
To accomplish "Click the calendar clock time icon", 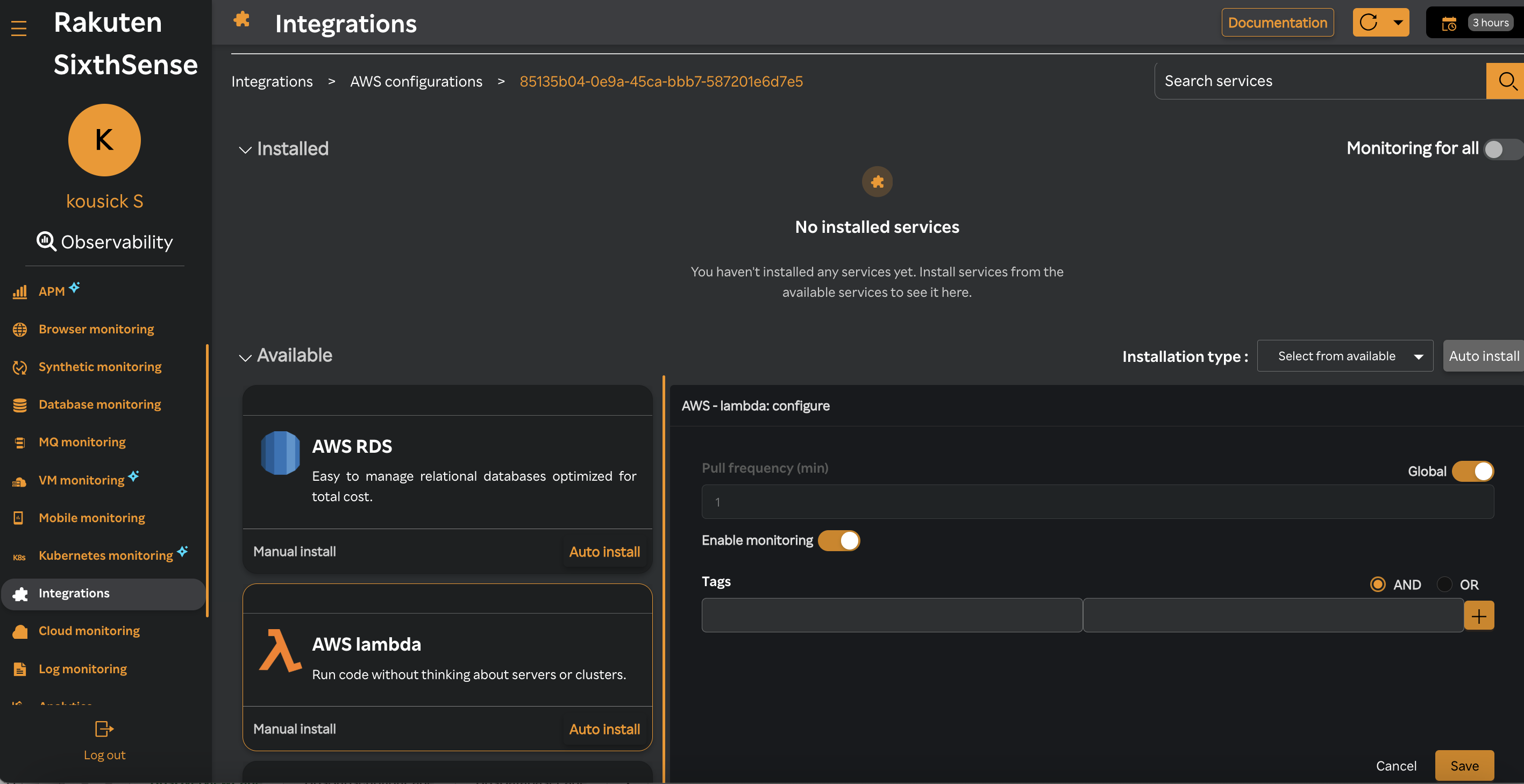I will [1449, 24].
